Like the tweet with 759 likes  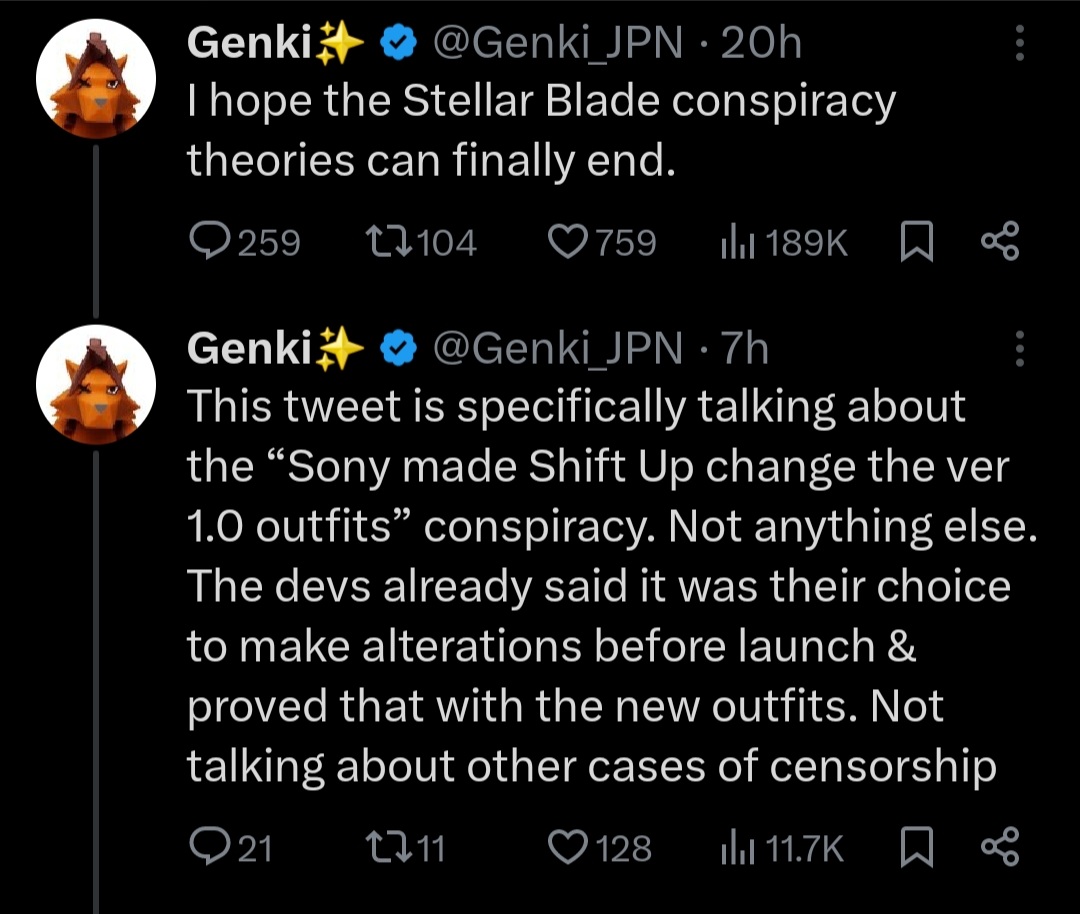point(602,242)
